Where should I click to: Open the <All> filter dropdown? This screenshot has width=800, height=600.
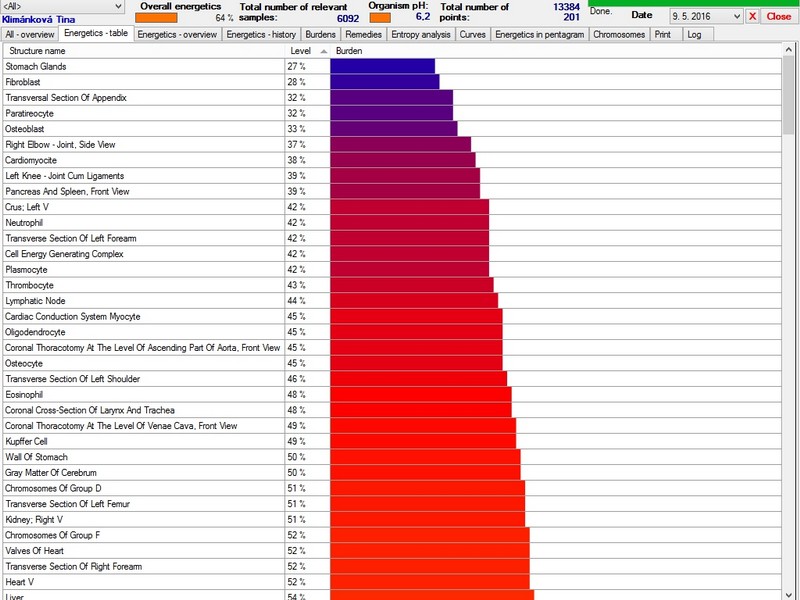(x=62, y=6)
